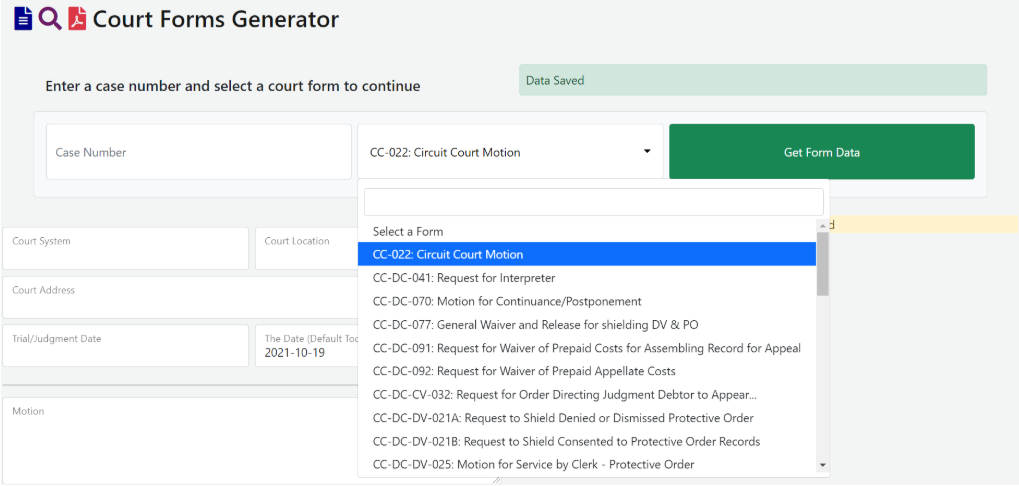Click the red PDF file icon

77,19
